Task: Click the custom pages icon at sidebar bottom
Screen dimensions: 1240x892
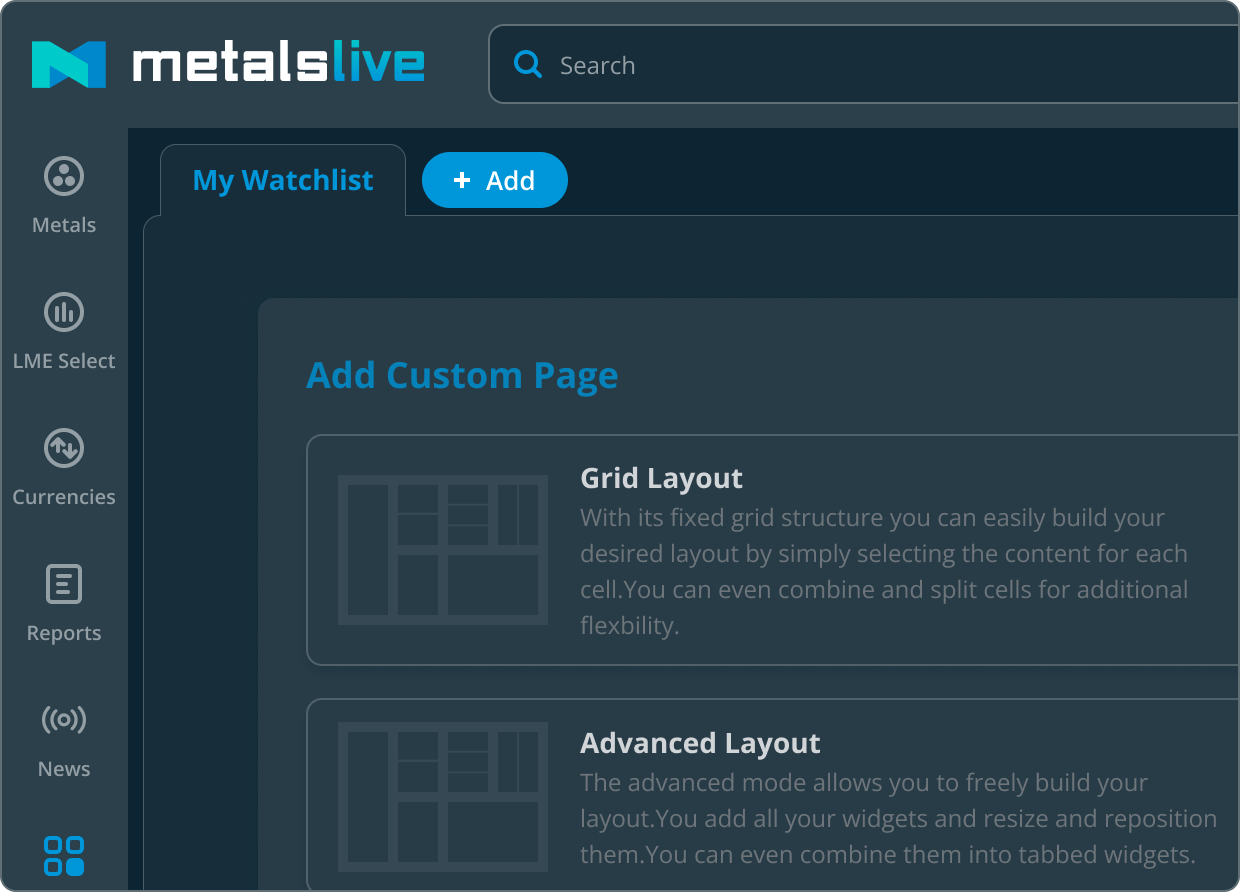Action: (x=63, y=856)
